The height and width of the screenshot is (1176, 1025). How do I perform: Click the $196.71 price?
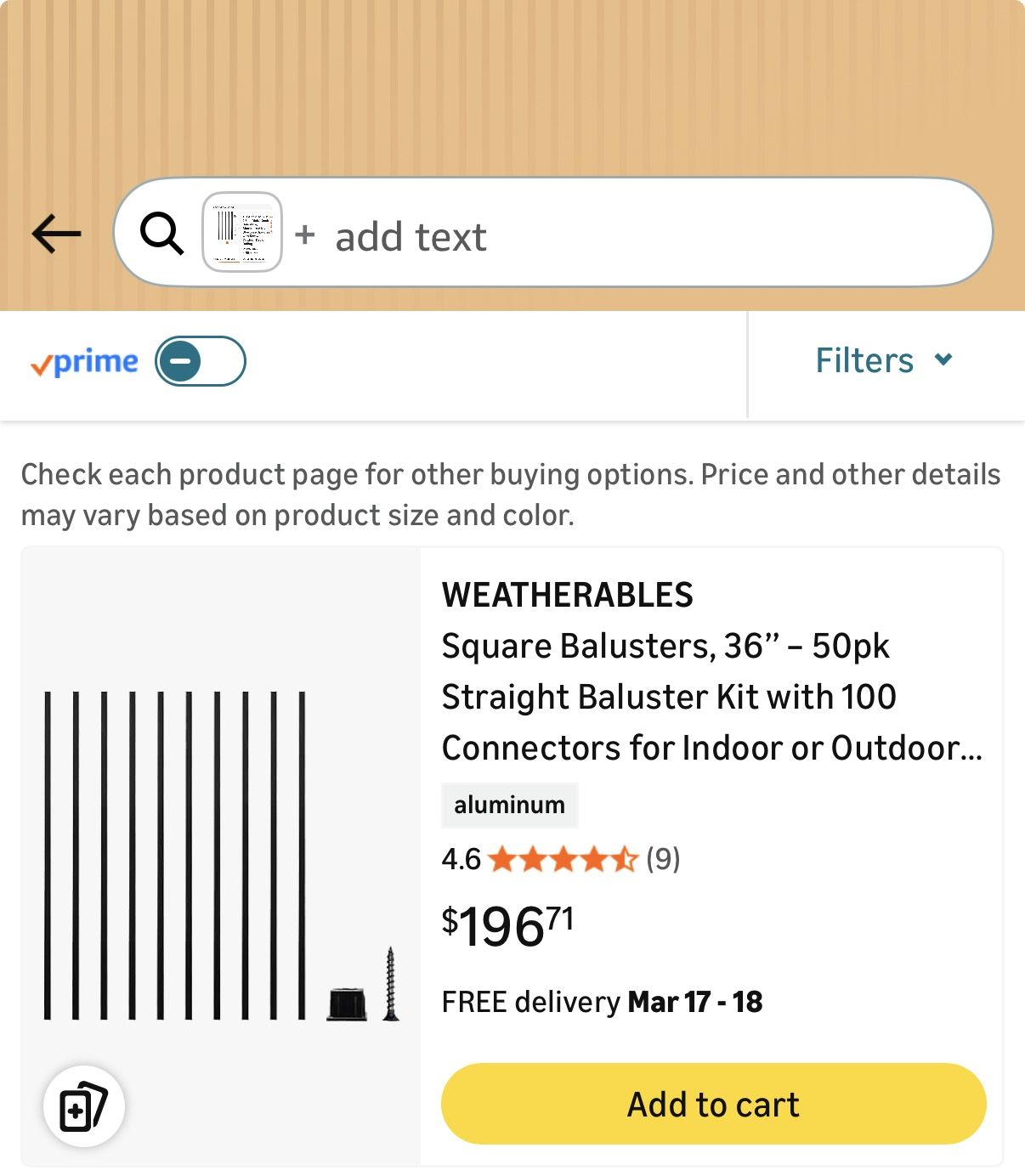(508, 925)
